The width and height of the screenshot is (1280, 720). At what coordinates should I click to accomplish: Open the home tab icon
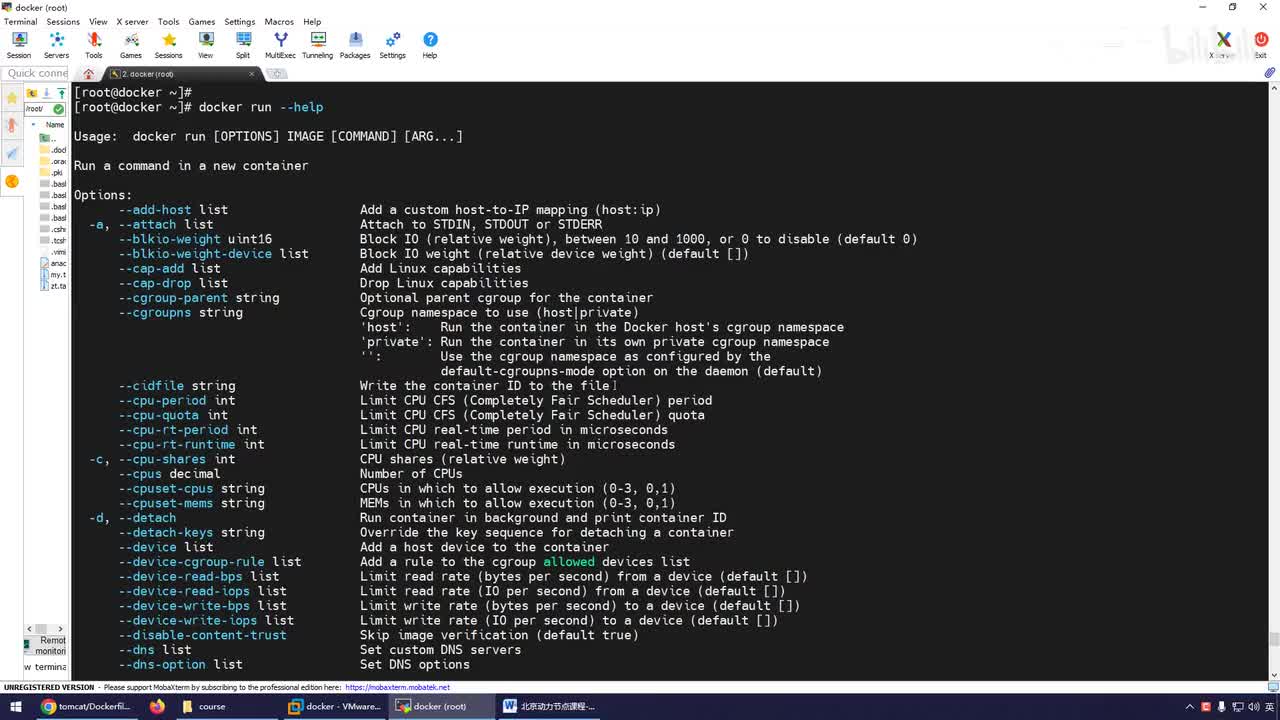click(89, 74)
